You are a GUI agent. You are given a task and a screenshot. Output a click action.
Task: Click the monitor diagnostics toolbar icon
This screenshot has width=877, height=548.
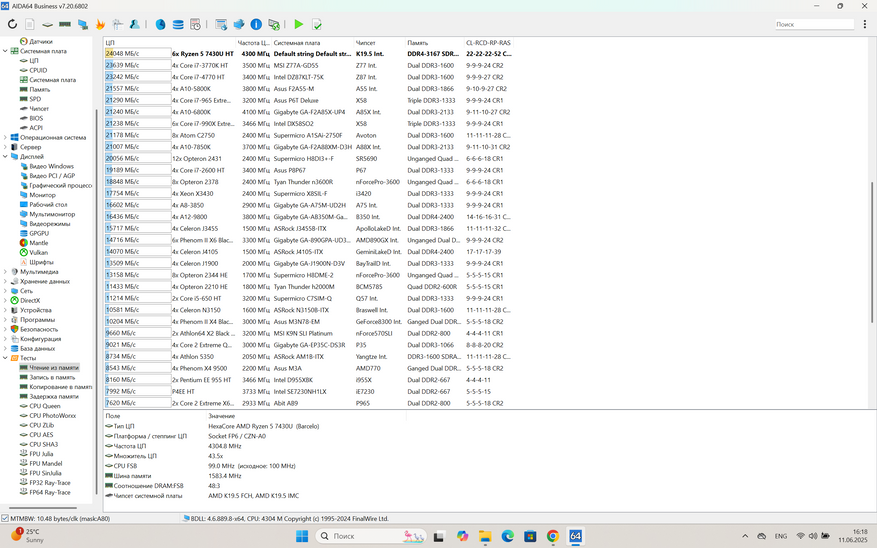pyautogui.click(x=83, y=24)
